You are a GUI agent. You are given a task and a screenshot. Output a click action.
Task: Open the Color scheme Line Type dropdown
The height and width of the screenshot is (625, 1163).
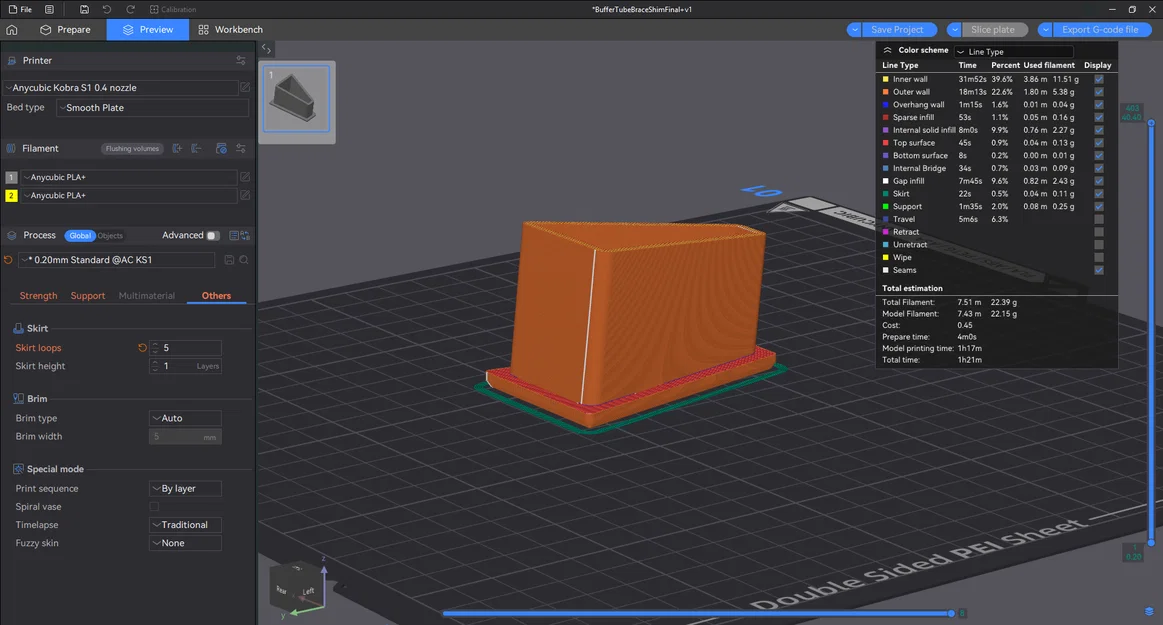(1014, 52)
